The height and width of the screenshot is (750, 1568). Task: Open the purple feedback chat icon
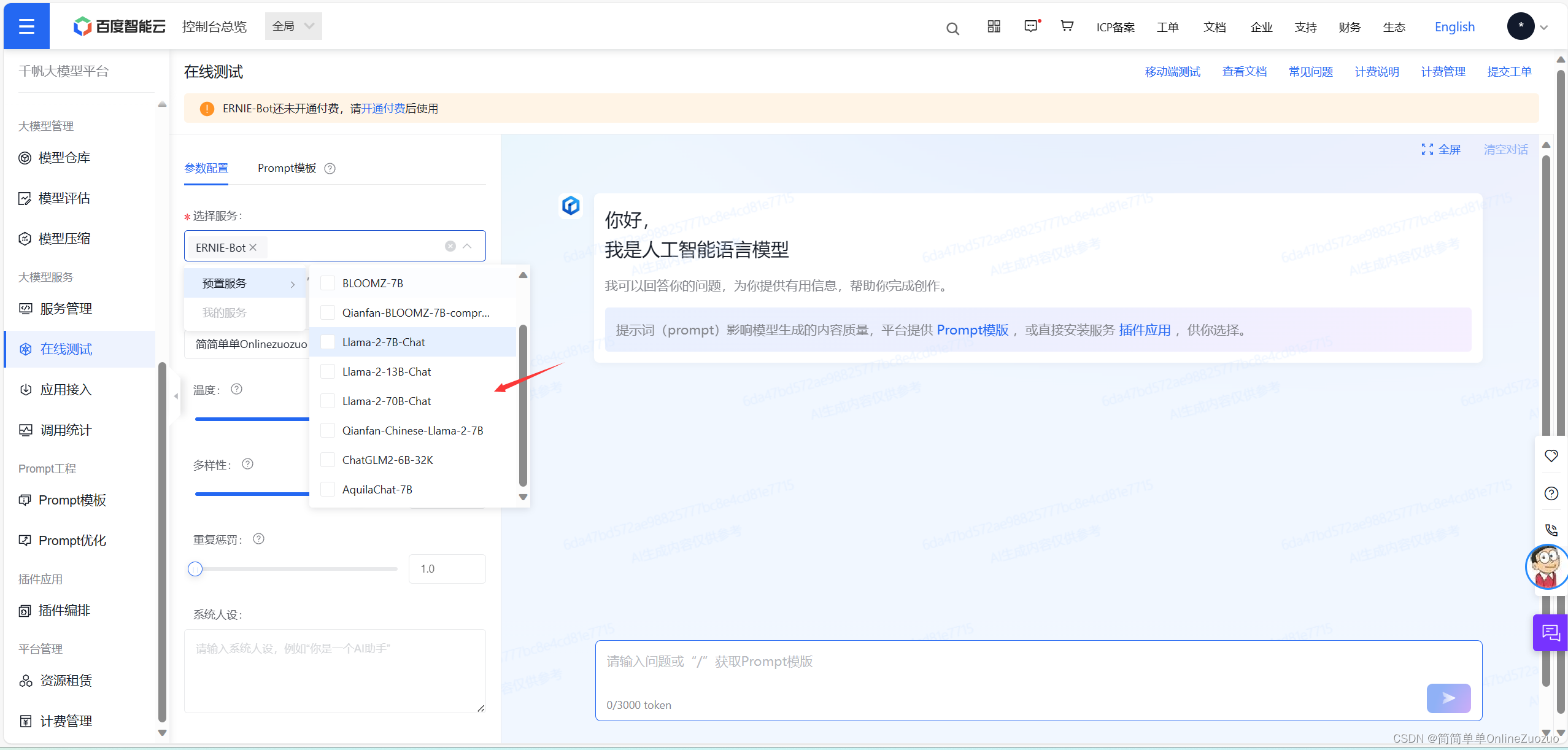(x=1550, y=632)
